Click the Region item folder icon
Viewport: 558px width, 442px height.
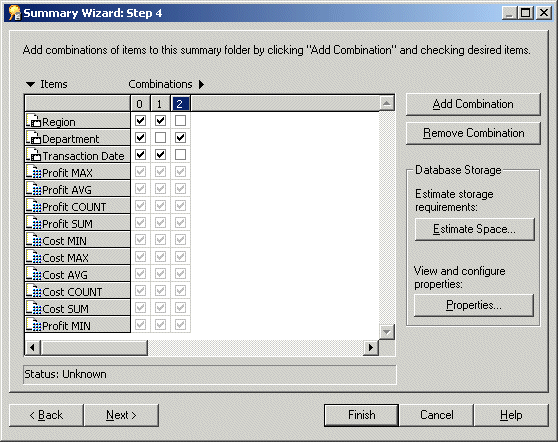(x=35, y=121)
